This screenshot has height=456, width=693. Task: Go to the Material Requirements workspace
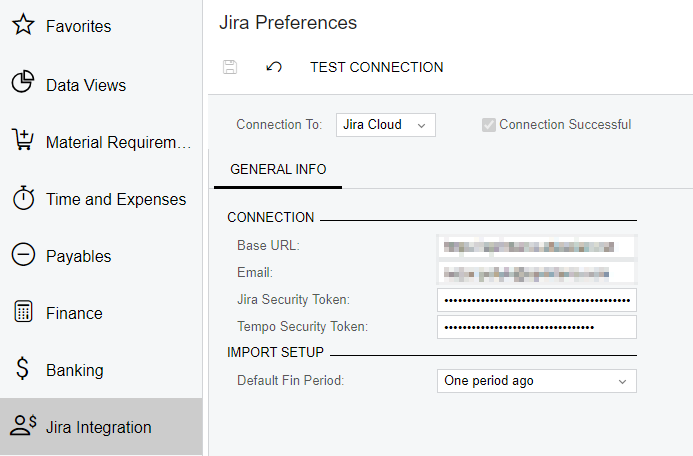(x=101, y=142)
